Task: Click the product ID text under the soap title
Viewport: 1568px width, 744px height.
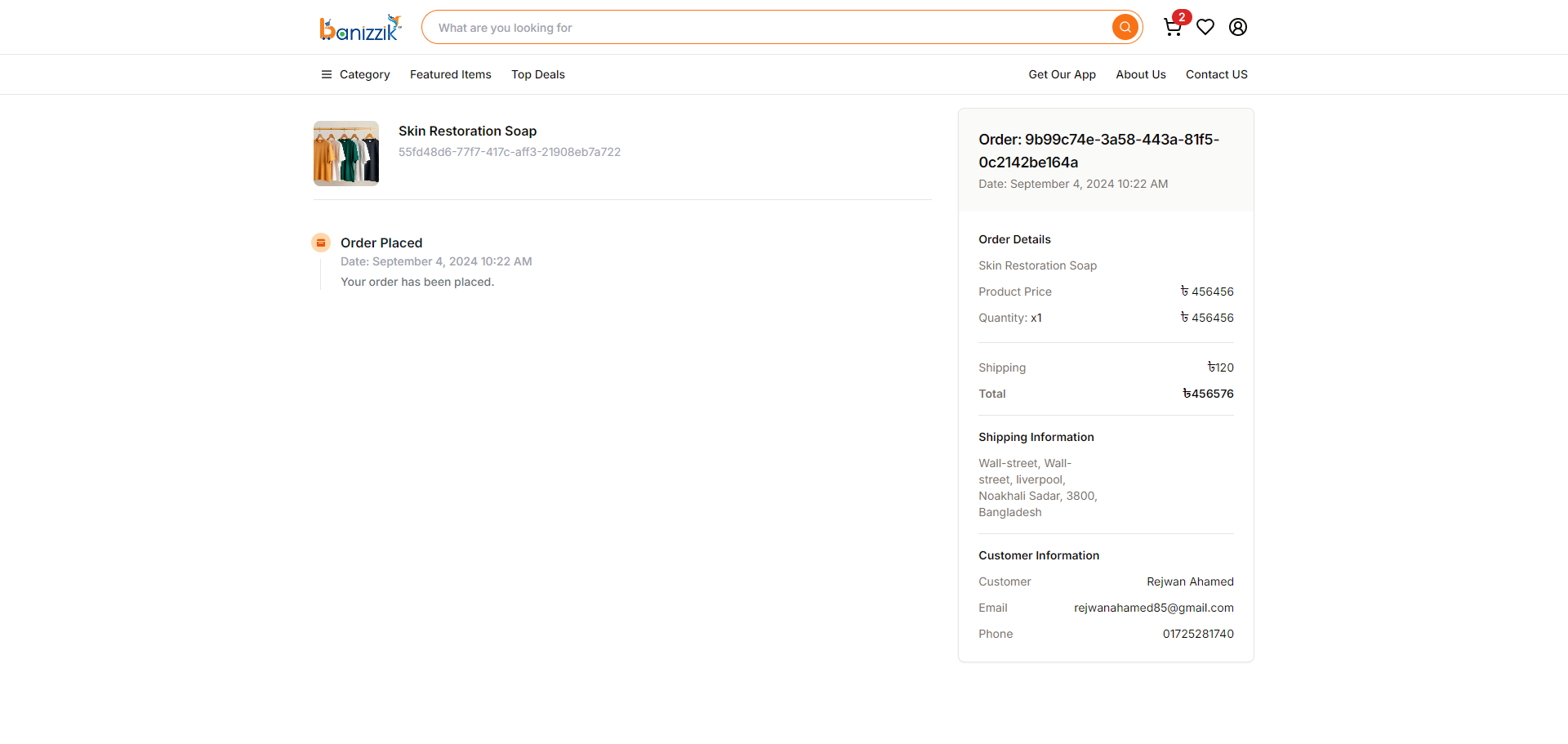Action: point(510,152)
